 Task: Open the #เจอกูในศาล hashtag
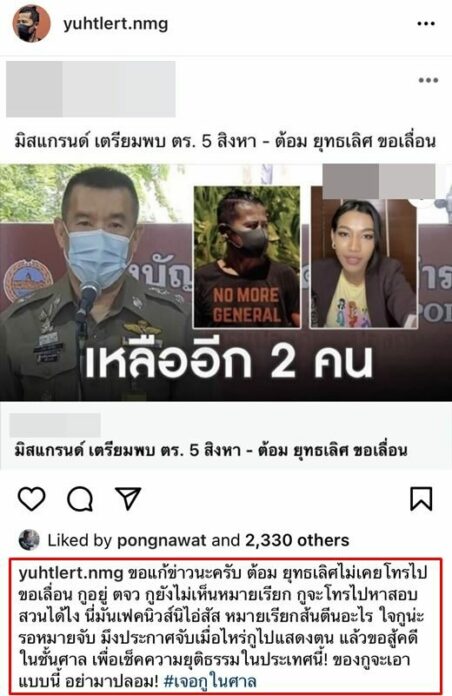click(210, 680)
